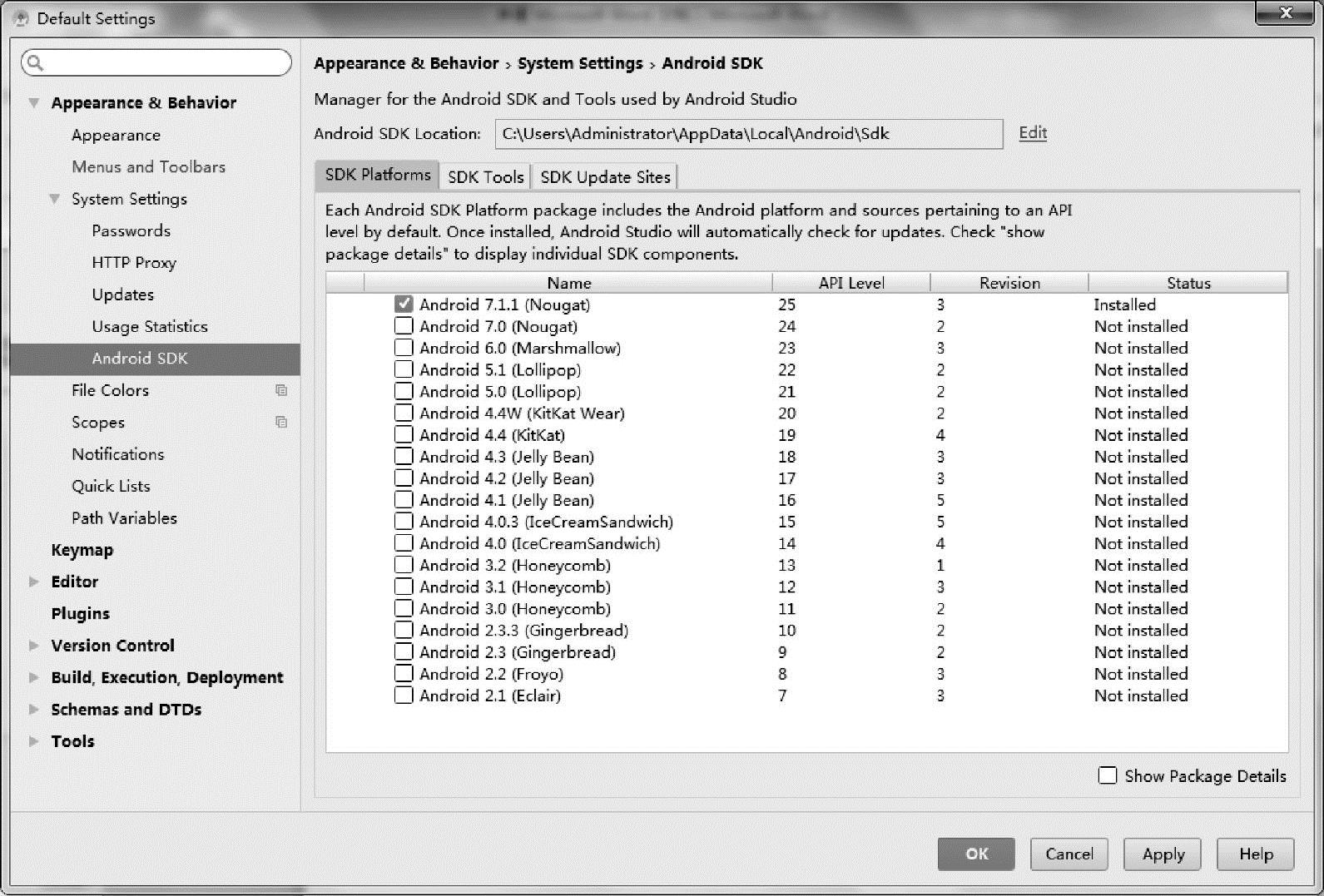Sort table by the Name column header

[x=568, y=283]
